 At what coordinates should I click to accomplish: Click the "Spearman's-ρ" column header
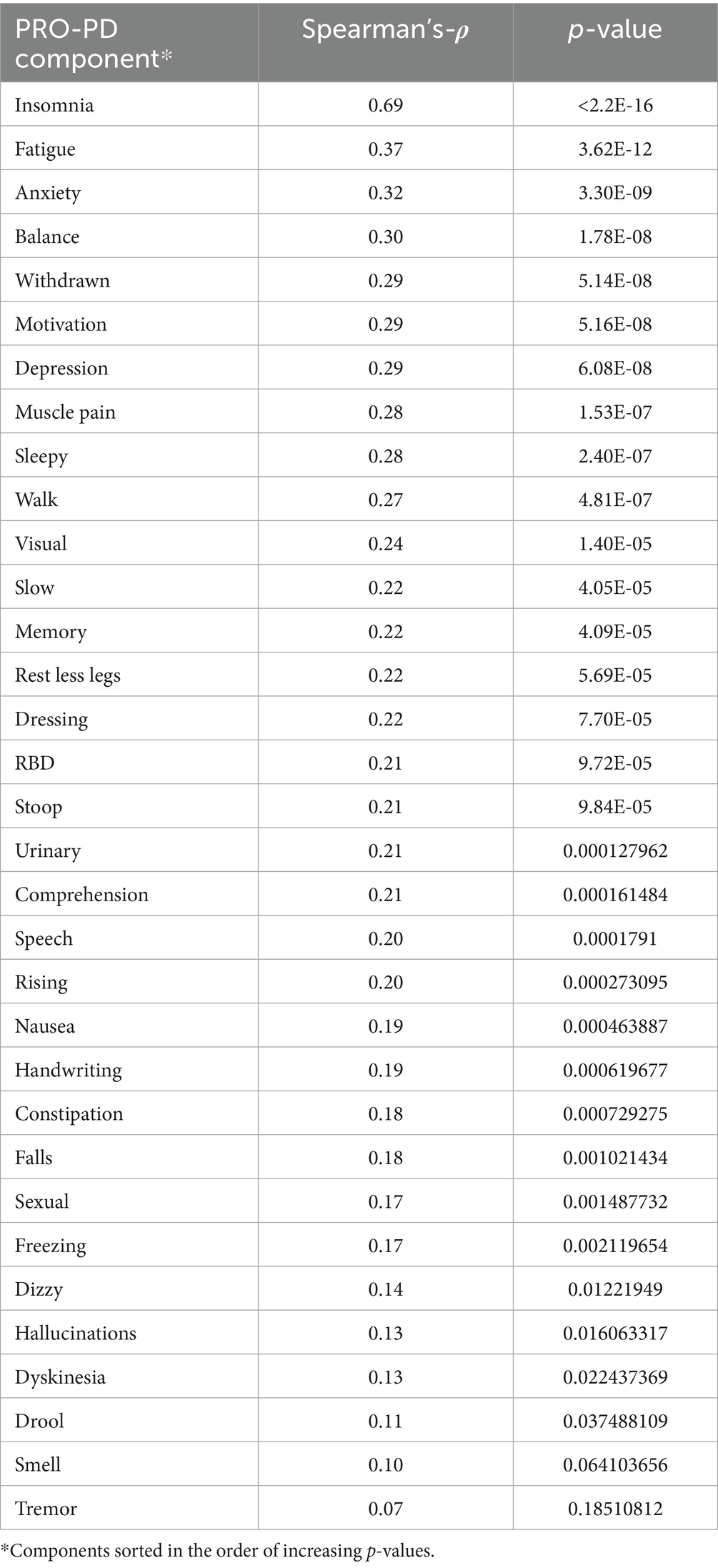tap(385, 29)
